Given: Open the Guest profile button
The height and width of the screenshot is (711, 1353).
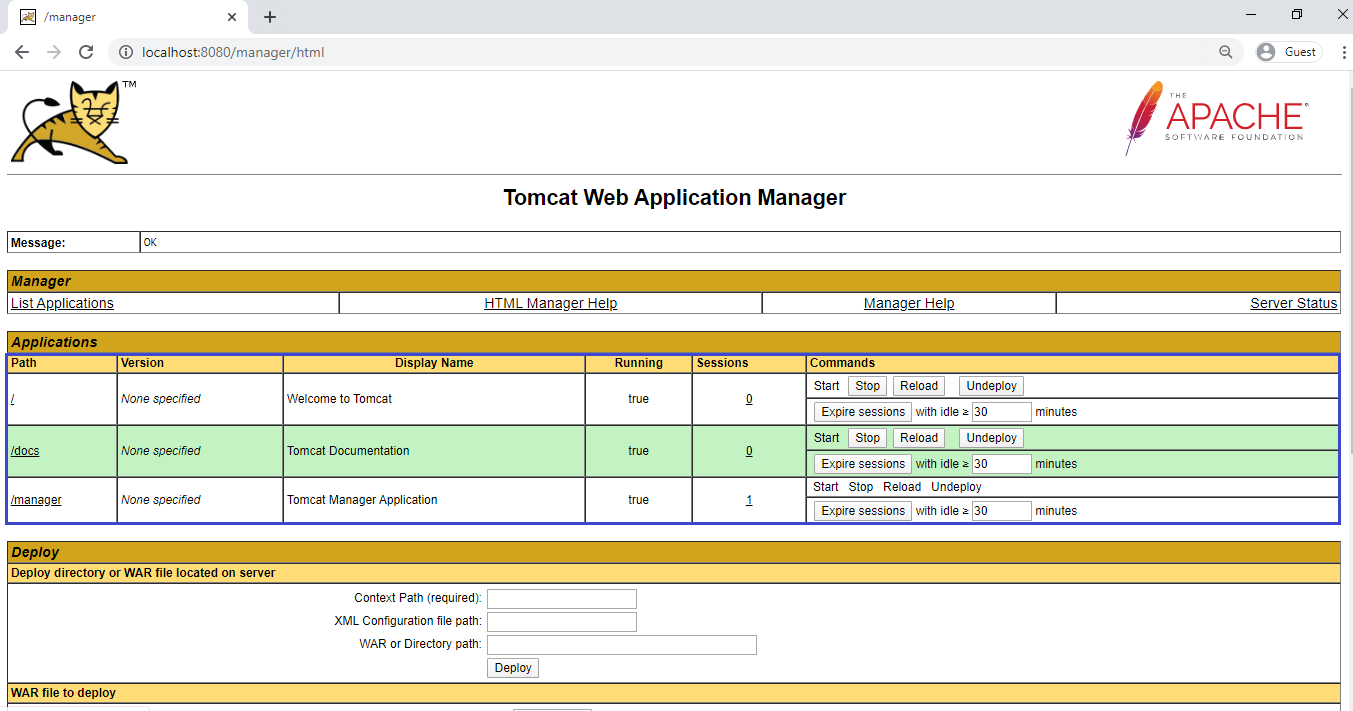Looking at the screenshot, I should [x=1289, y=52].
